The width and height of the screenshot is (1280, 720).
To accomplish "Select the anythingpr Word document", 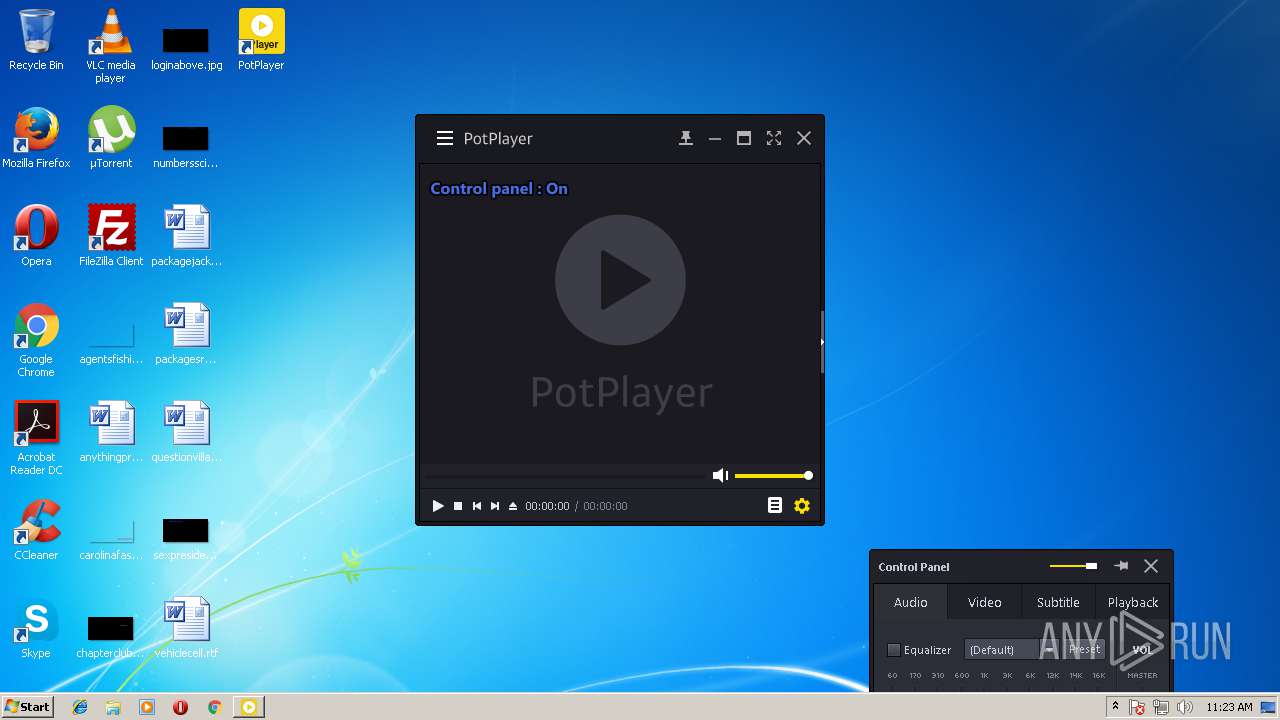I will (111, 432).
